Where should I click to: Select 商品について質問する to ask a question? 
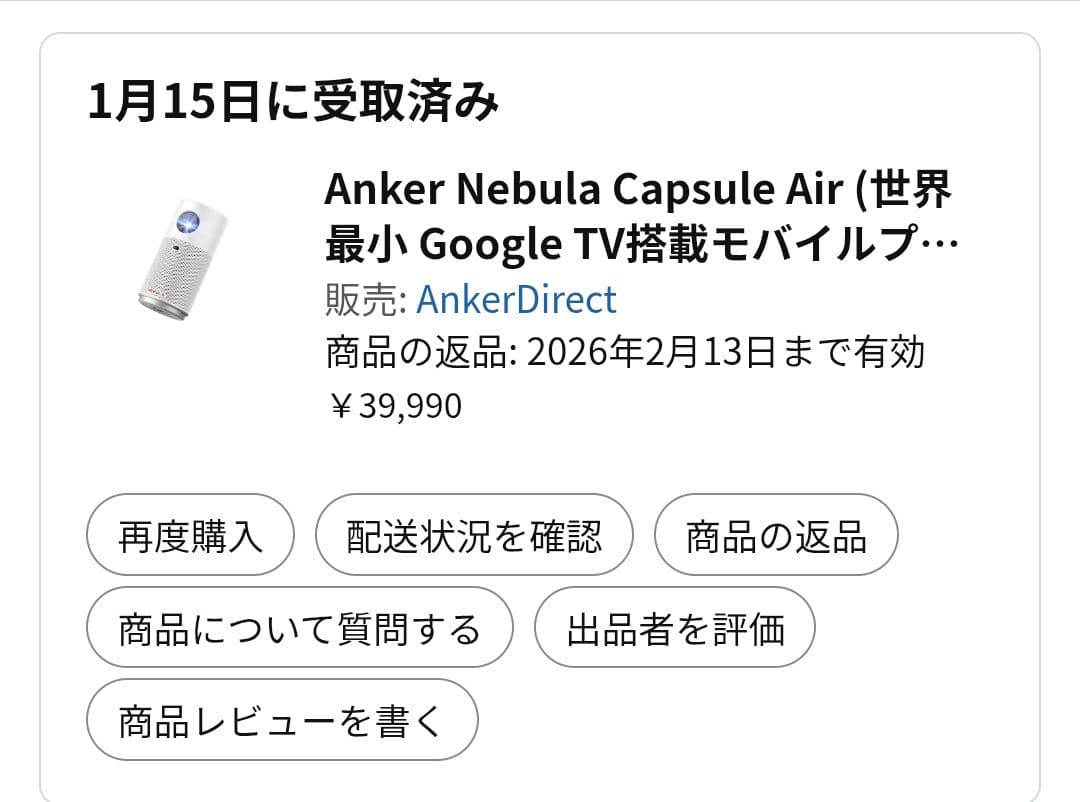coord(299,627)
